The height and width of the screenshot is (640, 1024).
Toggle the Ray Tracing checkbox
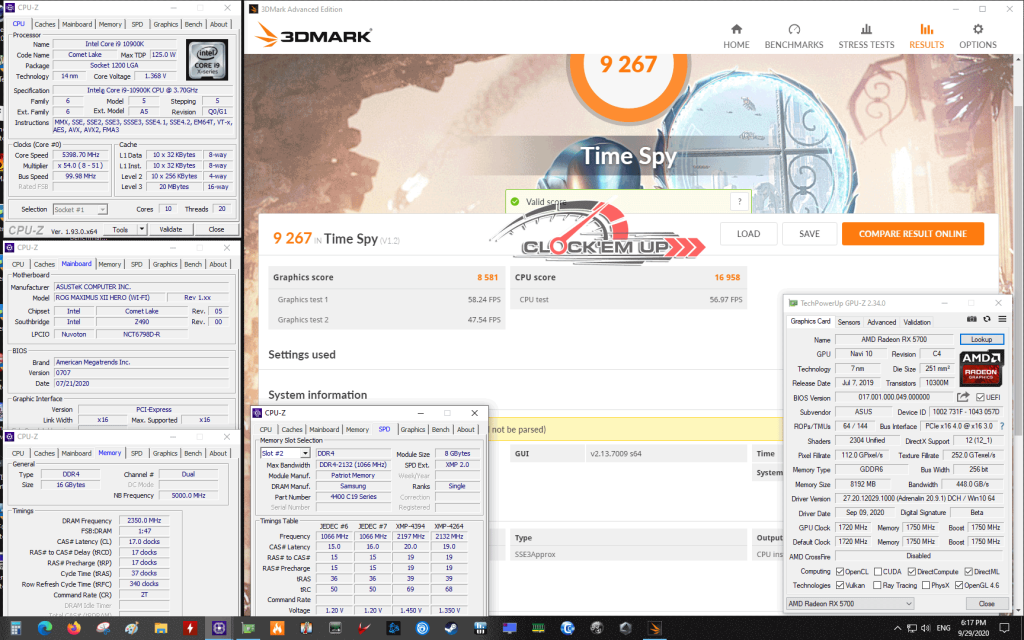coord(878,585)
